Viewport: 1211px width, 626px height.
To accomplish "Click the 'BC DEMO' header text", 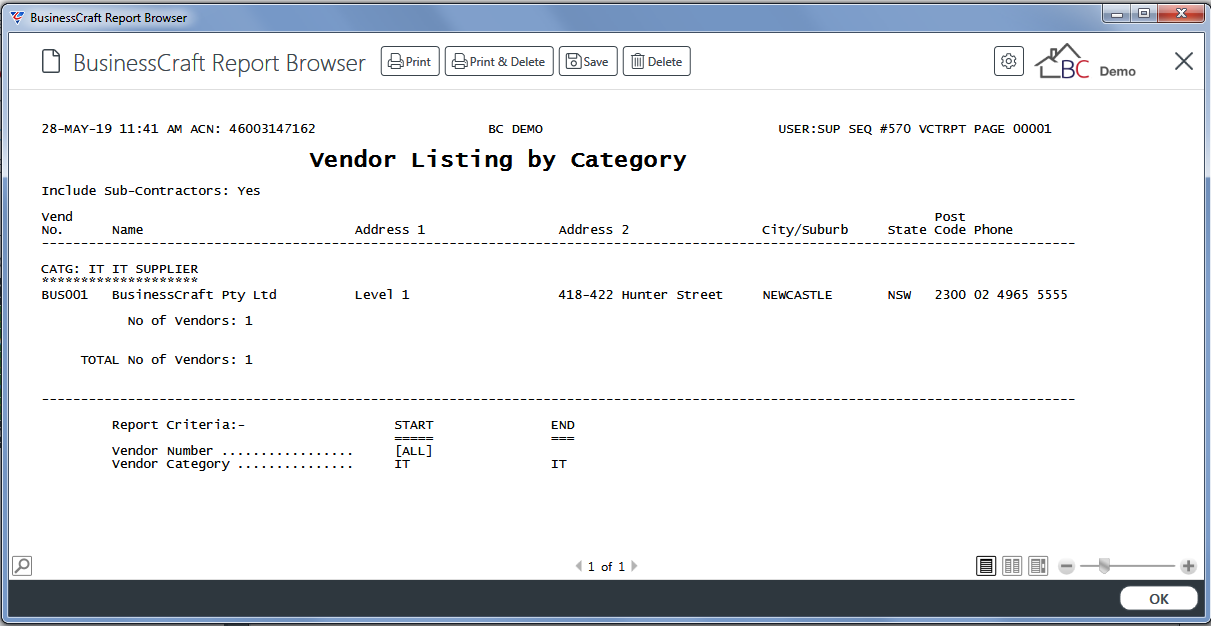I will 515,129.
